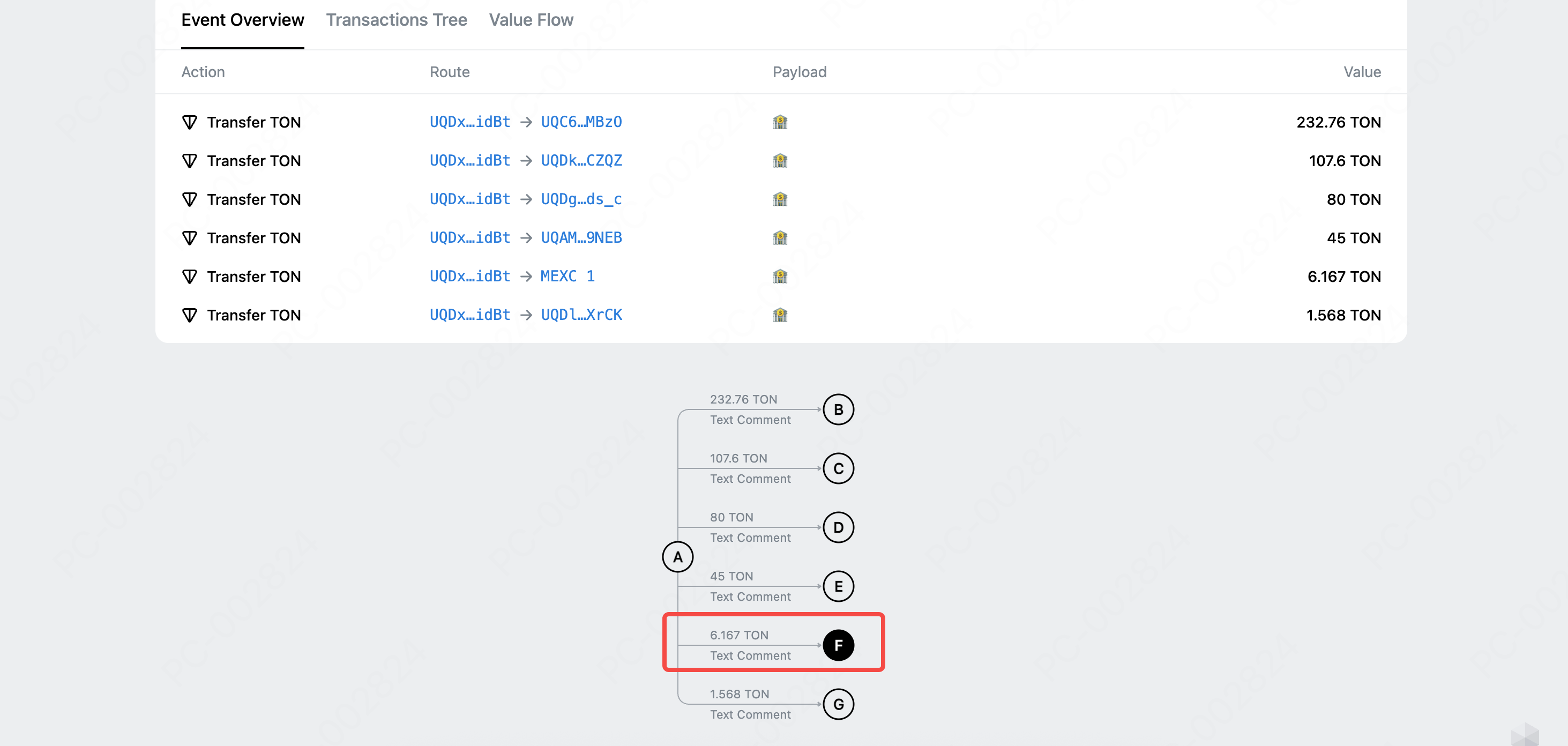Viewport: 1568px width, 746px height.
Task: Click the 1.568 TON label in the diagram
Action: (x=740, y=694)
